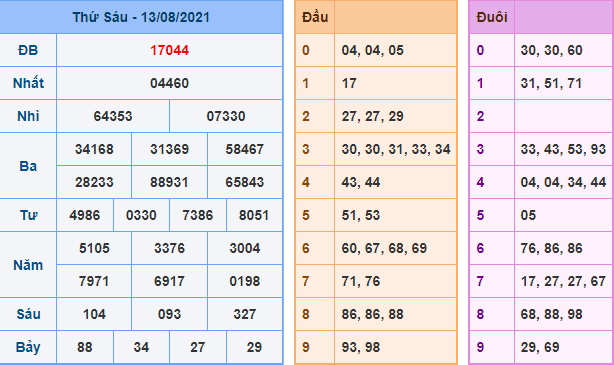Click Đầu row value 27, 27, 29
Image resolution: width=614 pixels, height=365 pixels.
pyautogui.click(x=372, y=116)
